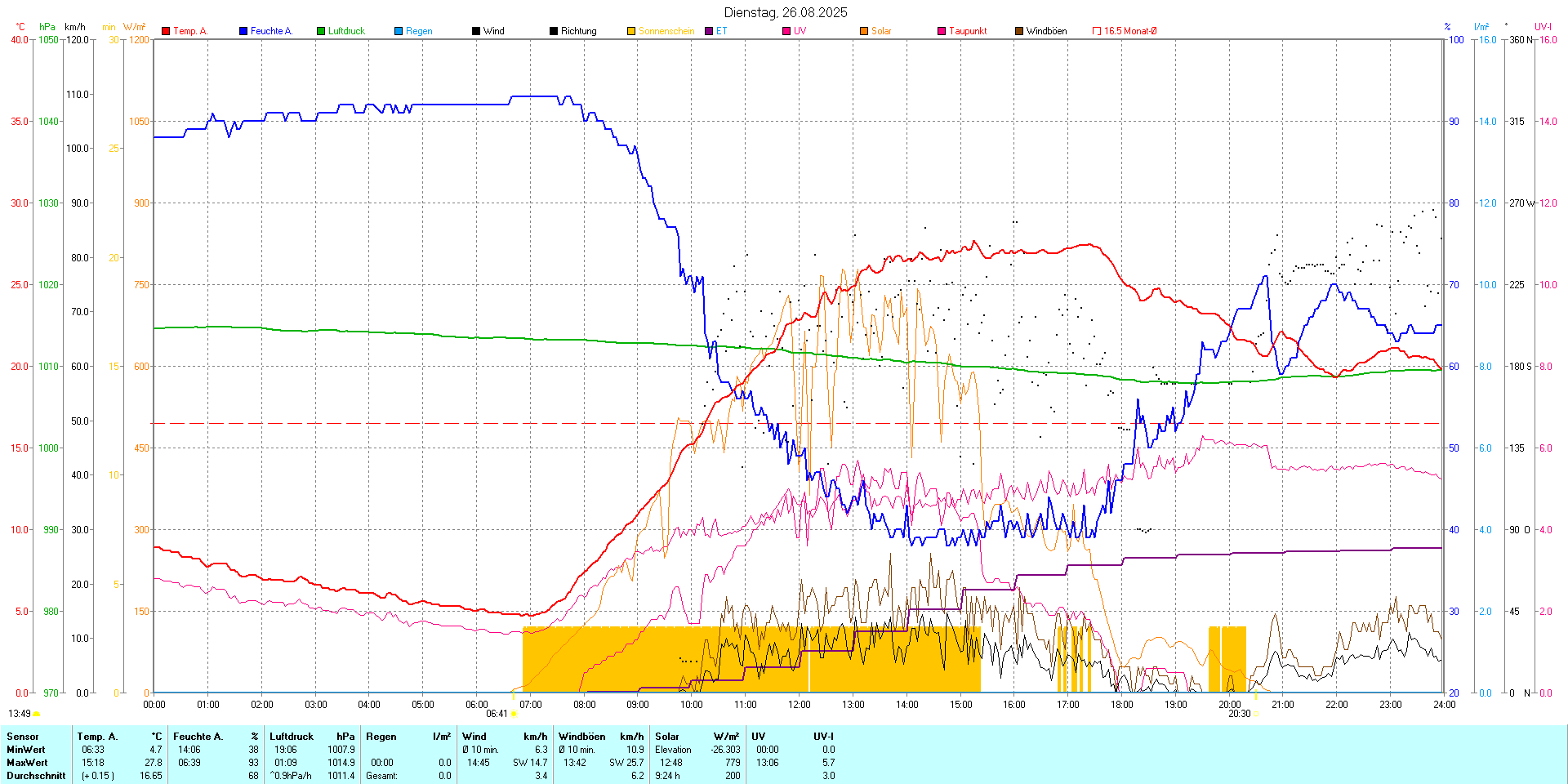Click the orange Solar legend square
Image resolution: width=1568 pixels, height=784 pixels.
click(864, 31)
